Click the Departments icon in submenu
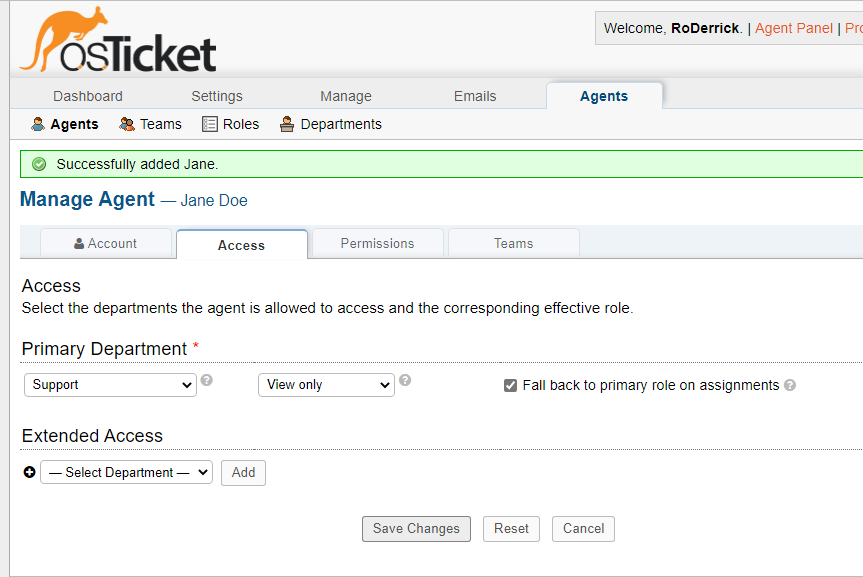Screen dimensions: 863x577 [x=287, y=124]
